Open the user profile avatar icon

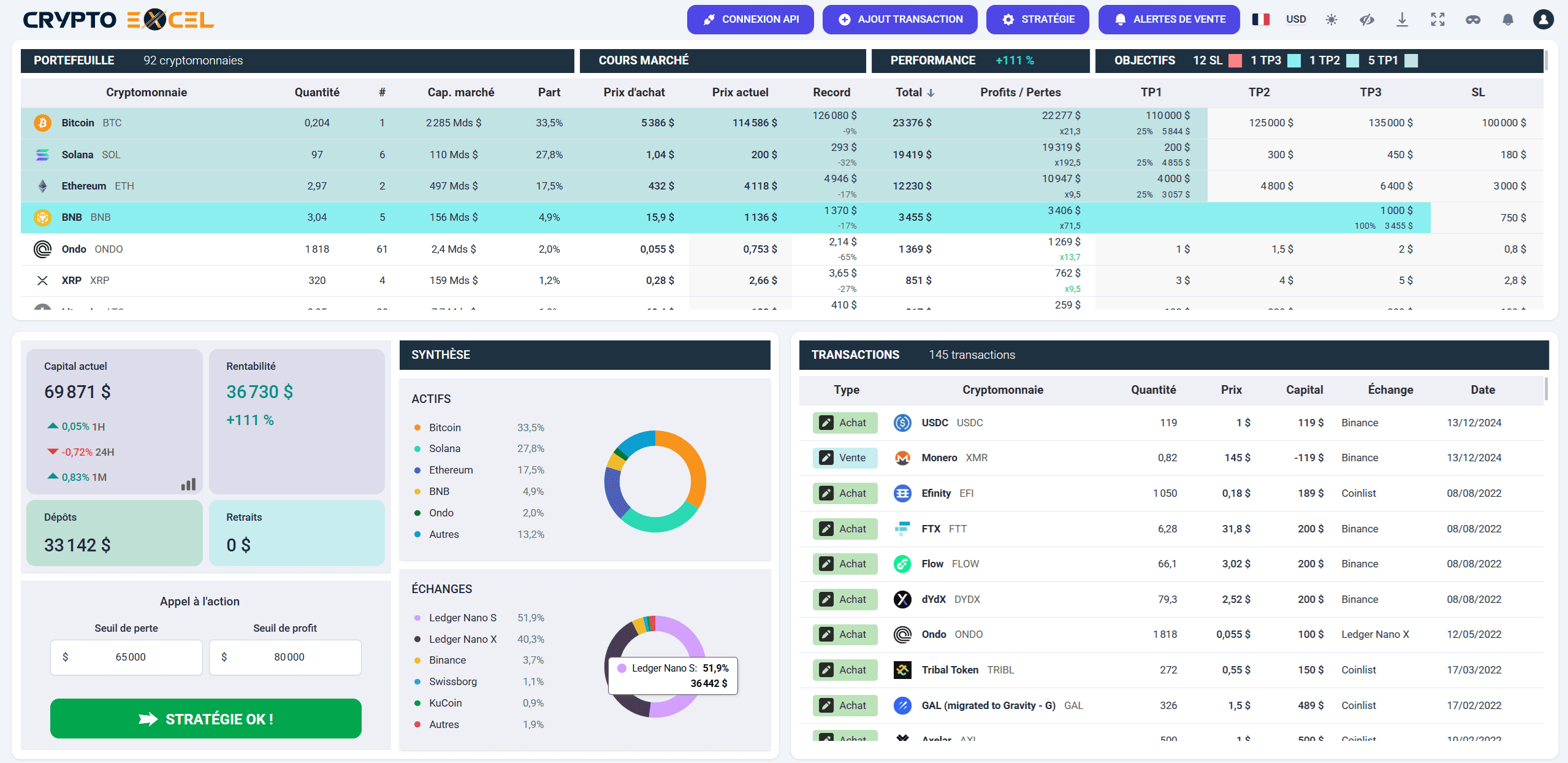[x=1543, y=19]
